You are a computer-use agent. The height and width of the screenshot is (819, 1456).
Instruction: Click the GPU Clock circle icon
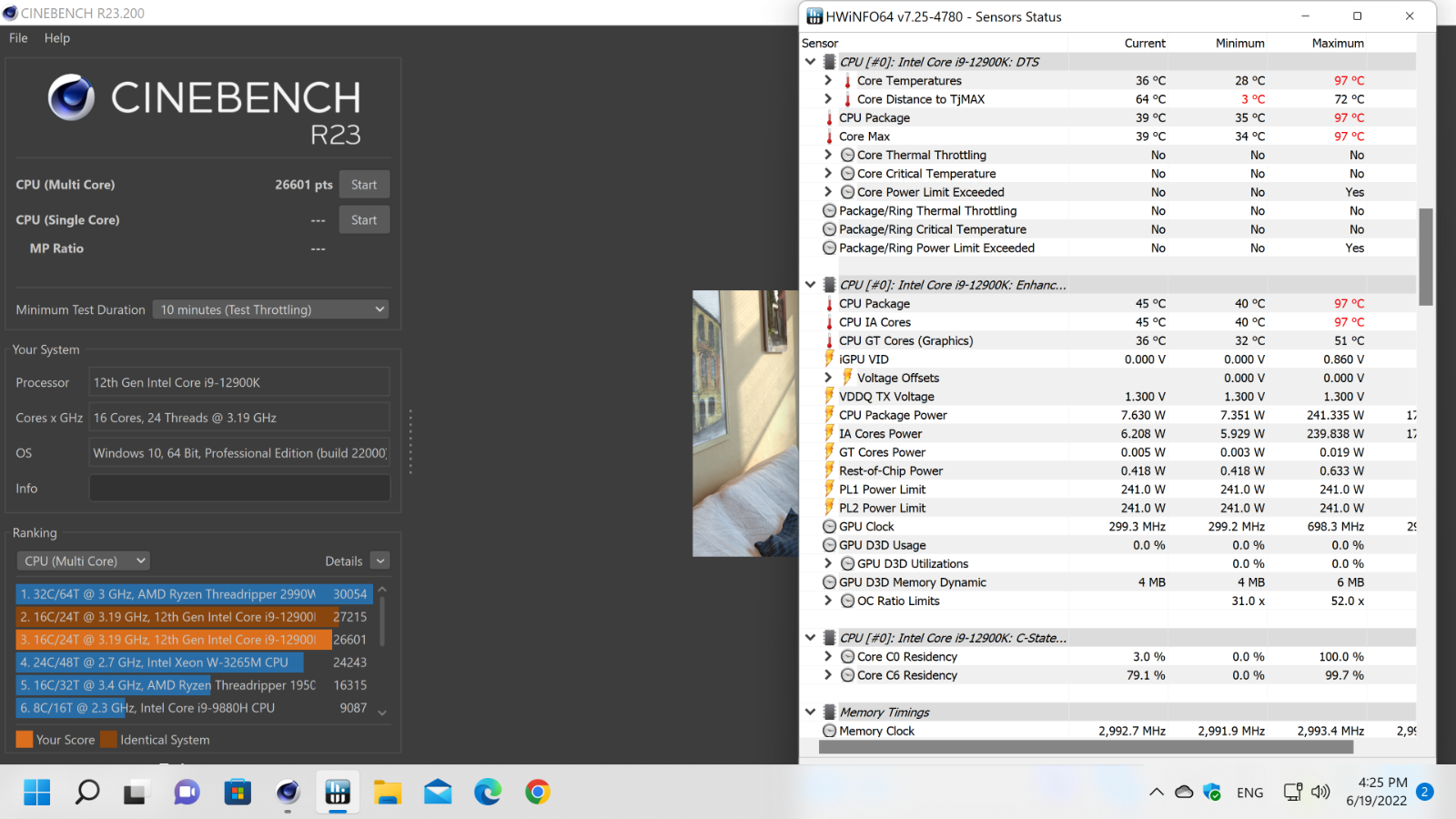tap(829, 527)
